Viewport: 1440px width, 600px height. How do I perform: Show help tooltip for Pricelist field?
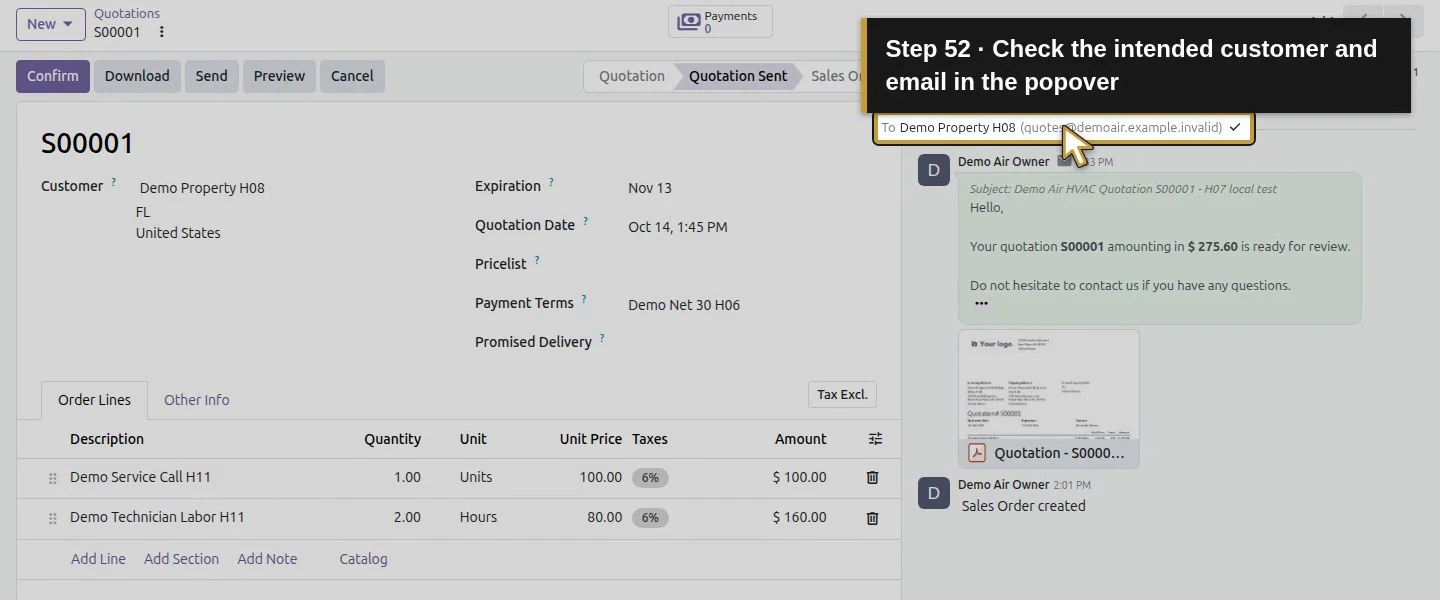537,261
